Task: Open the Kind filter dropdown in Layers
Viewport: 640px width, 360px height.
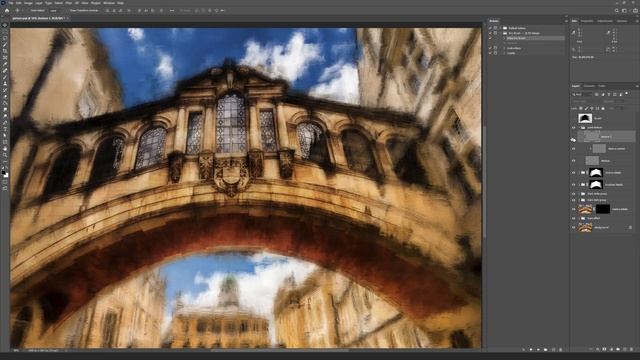Action: 582,94
